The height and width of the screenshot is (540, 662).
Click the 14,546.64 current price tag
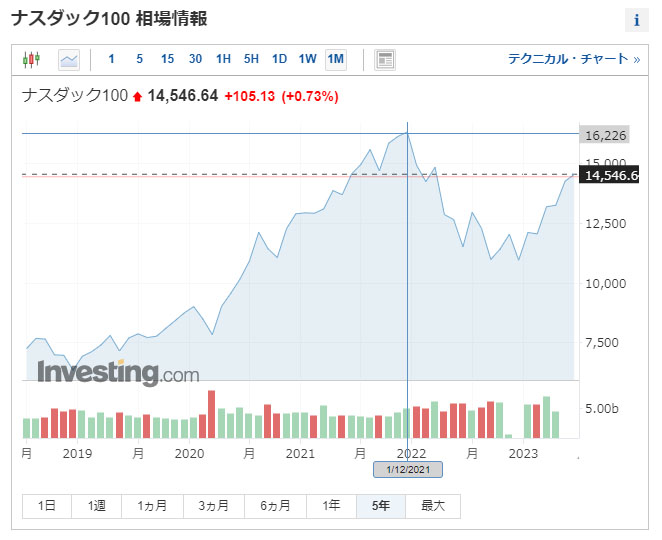coord(611,176)
